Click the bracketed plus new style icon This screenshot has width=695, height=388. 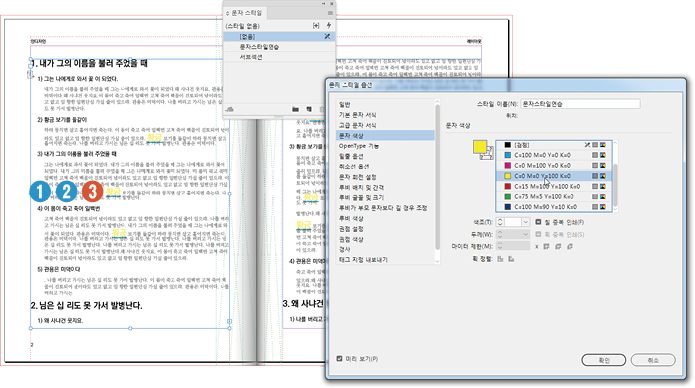tap(316, 26)
